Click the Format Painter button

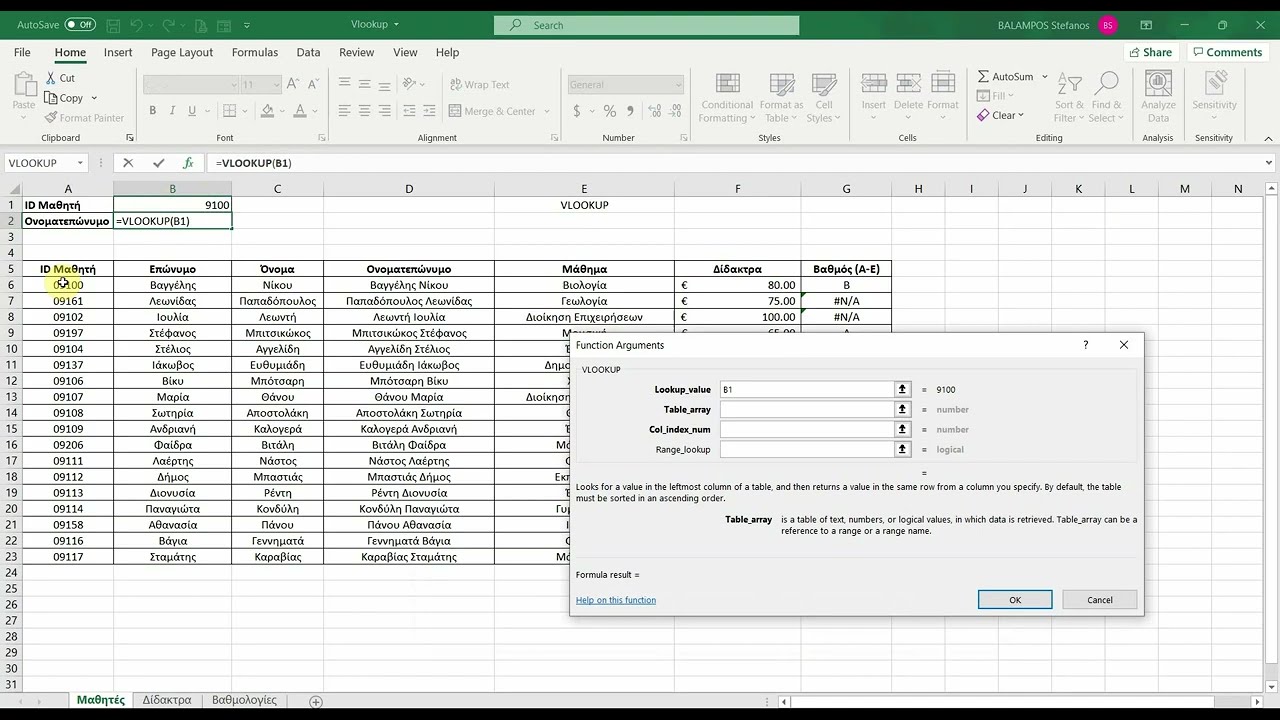click(x=85, y=118)
